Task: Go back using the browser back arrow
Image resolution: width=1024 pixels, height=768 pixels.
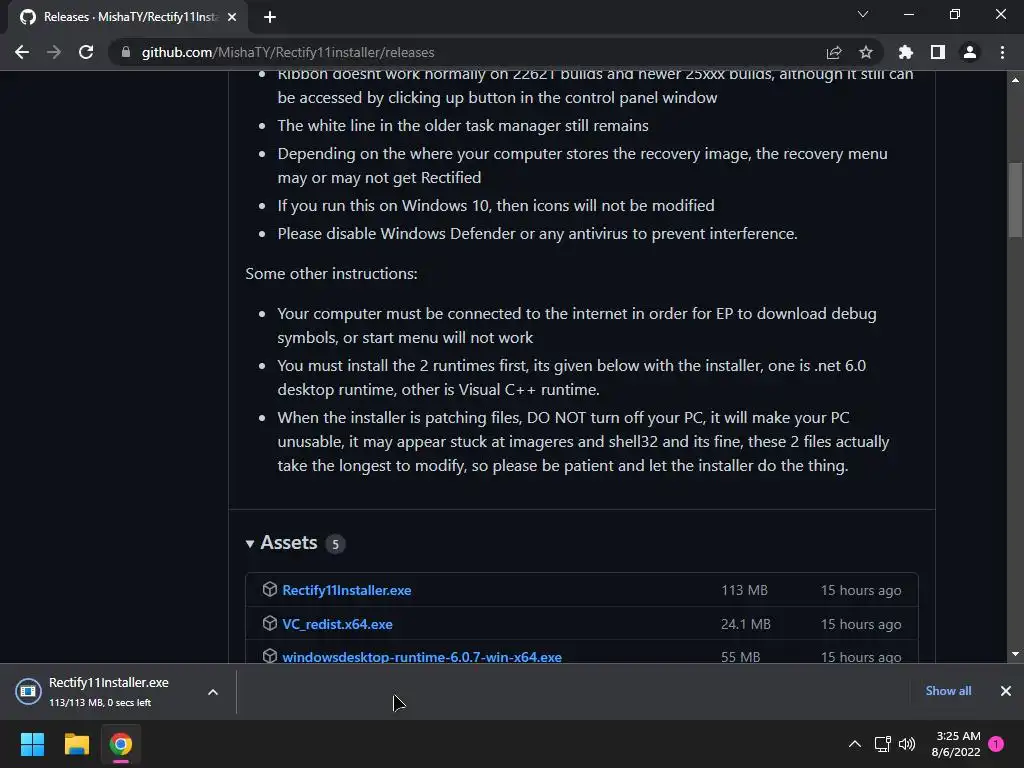Action: pyautogui.click(x=22, y=52)
